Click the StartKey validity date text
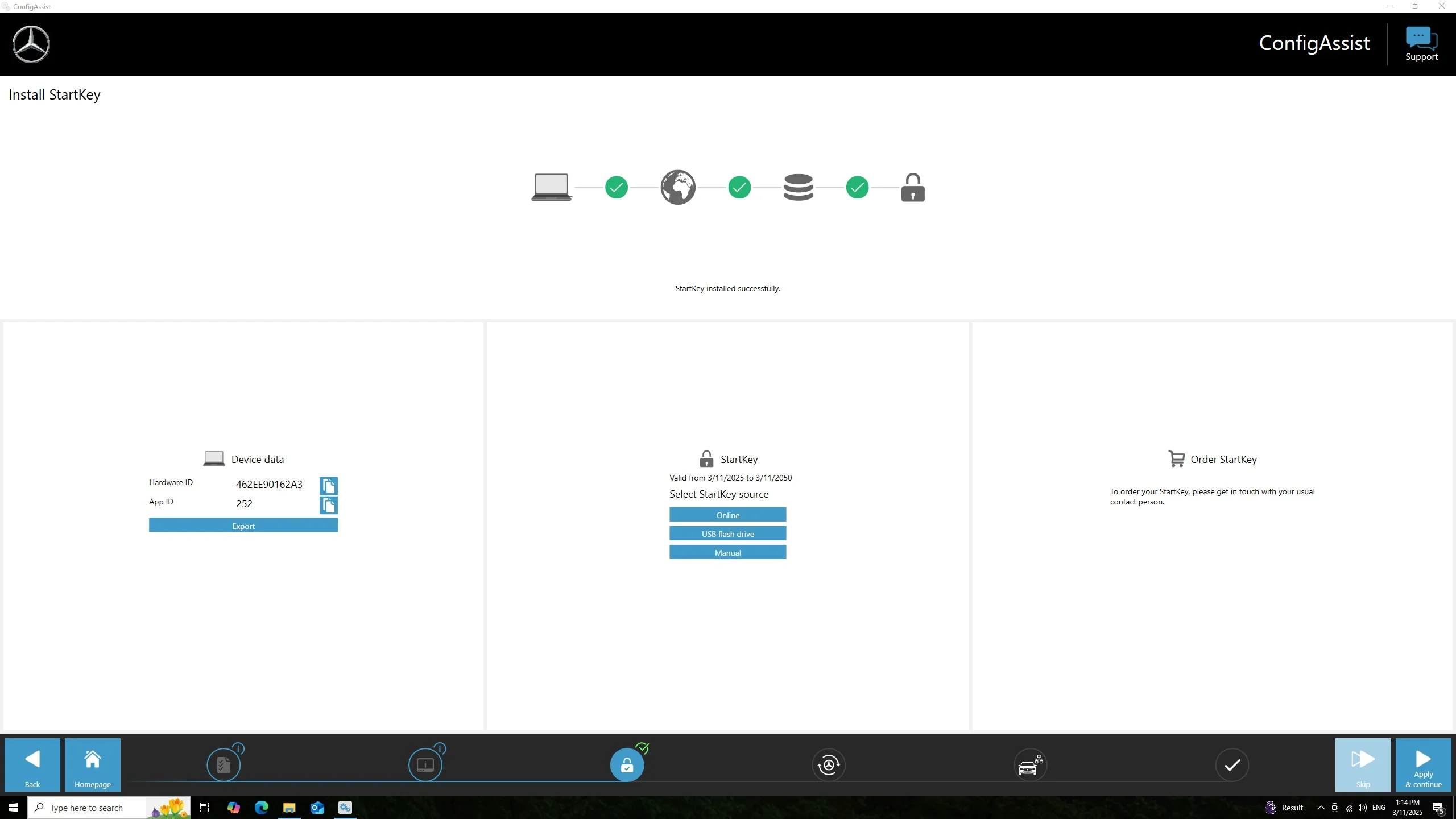Viewport: 1456px width, 819px height. tap(730, 478)
